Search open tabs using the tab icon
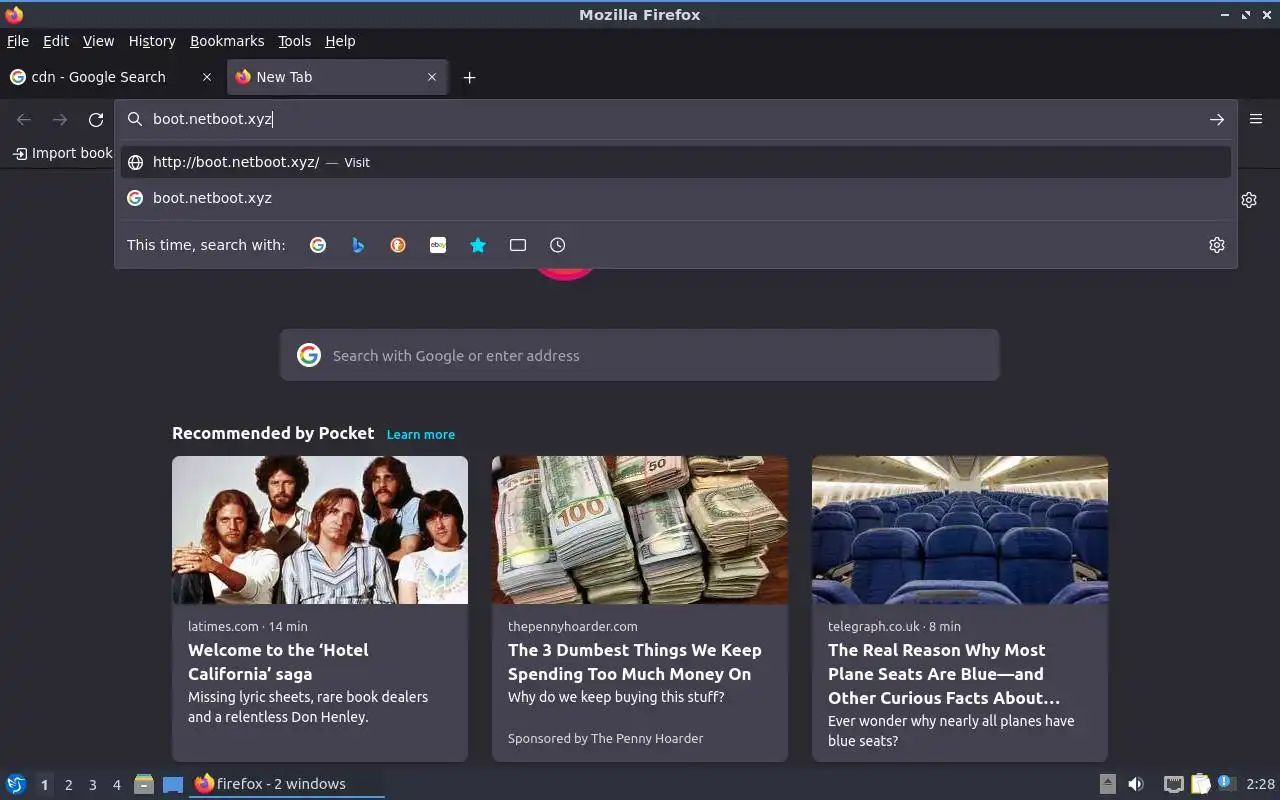1280x800 pixels. pos(518,245)
